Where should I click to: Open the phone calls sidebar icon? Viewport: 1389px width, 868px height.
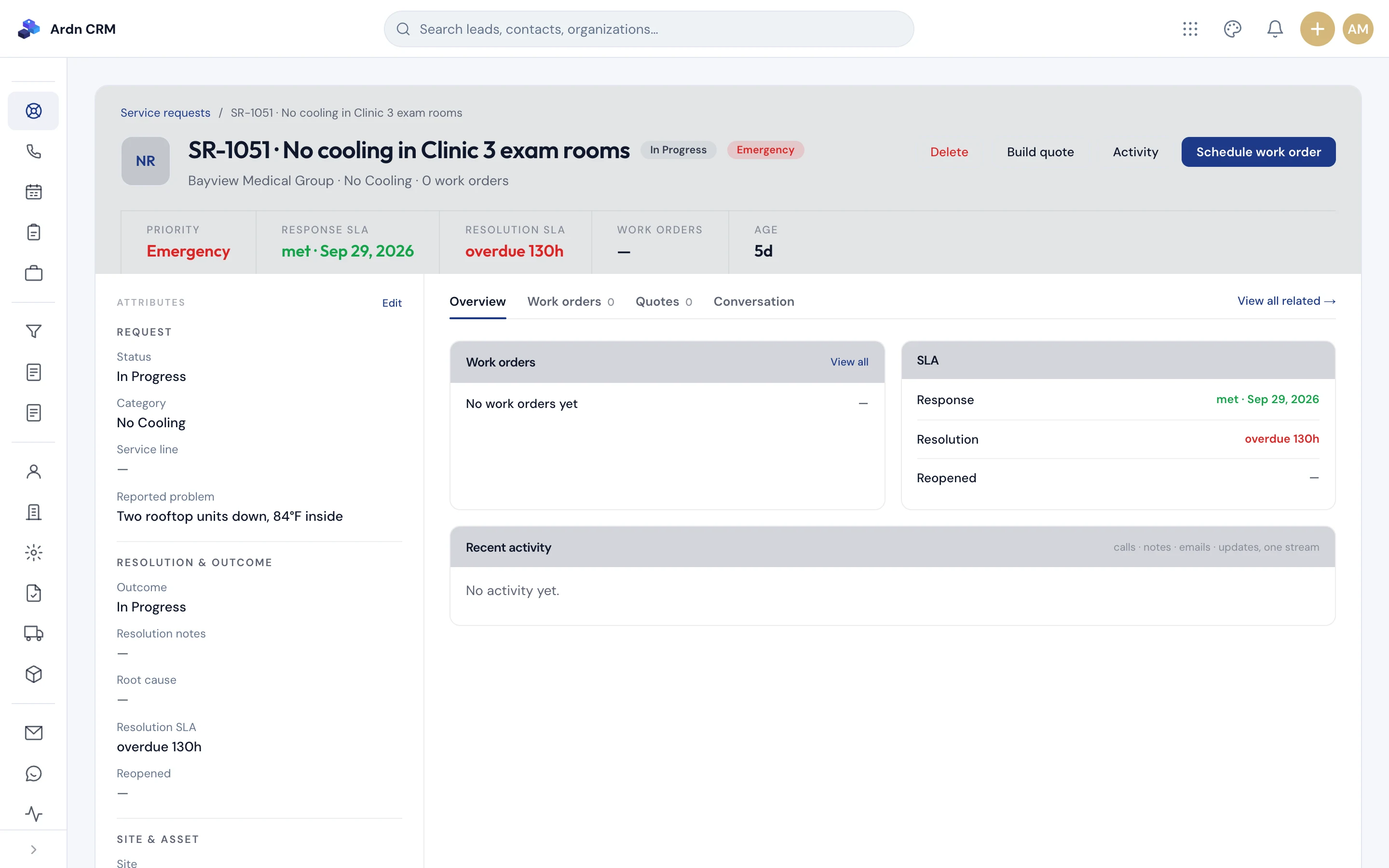(x=33, y=151)
